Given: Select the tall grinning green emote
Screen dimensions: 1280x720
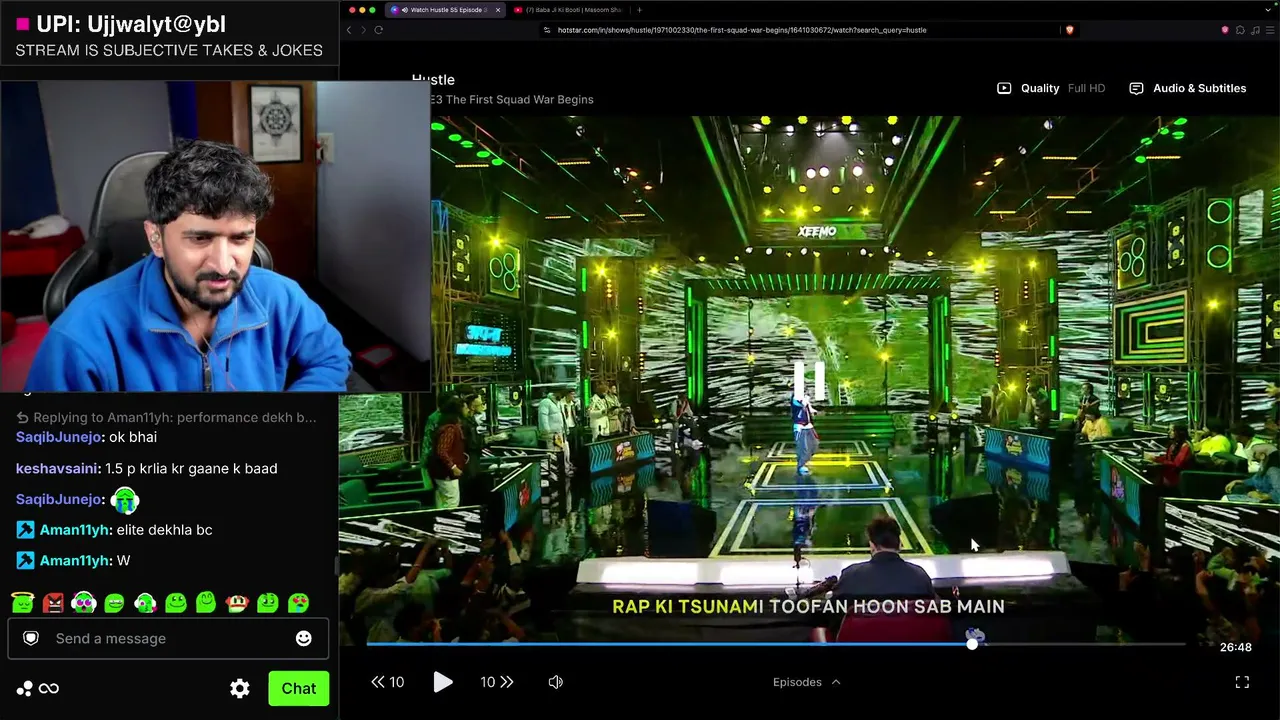Looking at the screenshot, I should coord(206,602).
